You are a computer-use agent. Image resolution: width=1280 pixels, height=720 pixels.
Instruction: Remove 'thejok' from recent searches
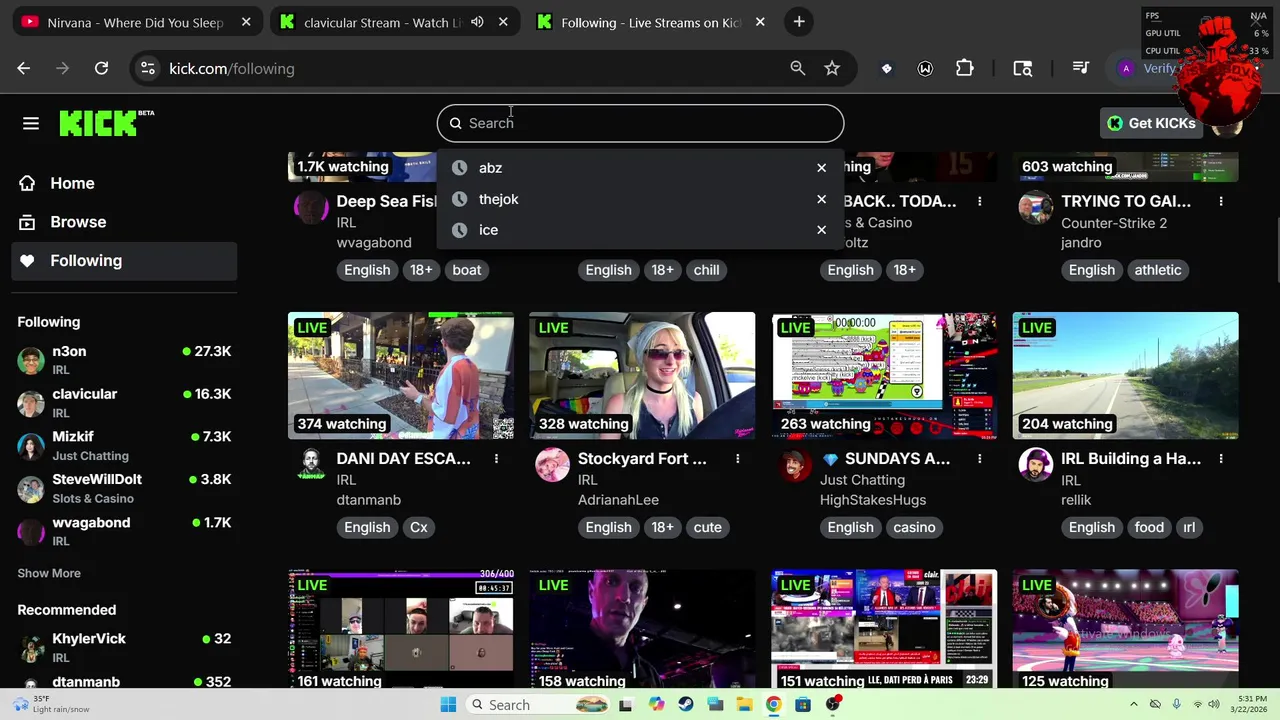click(x=821, y=199)
